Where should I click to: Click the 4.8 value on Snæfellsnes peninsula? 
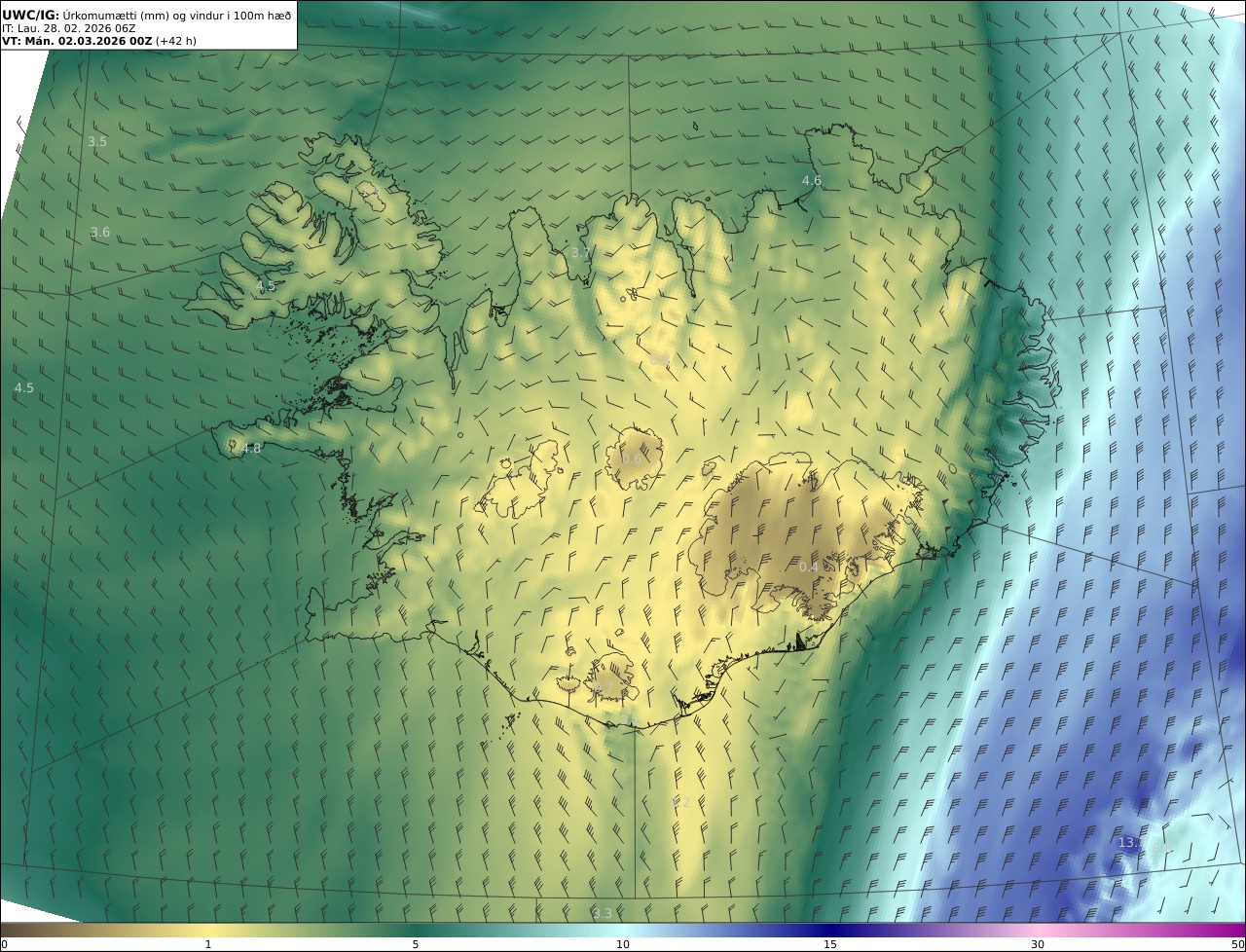(x=251, y=449)
